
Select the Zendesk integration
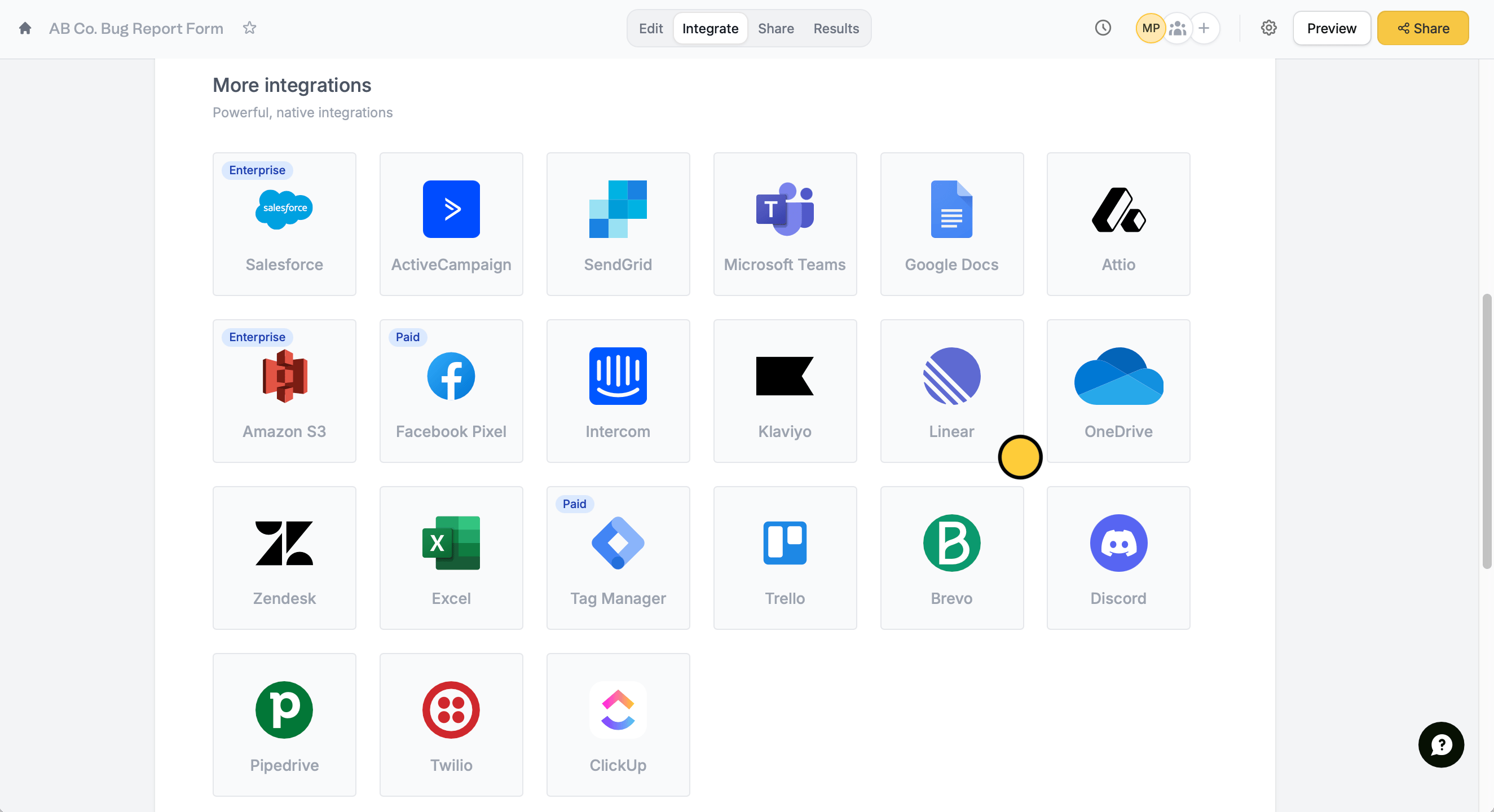tap(284, 558)
